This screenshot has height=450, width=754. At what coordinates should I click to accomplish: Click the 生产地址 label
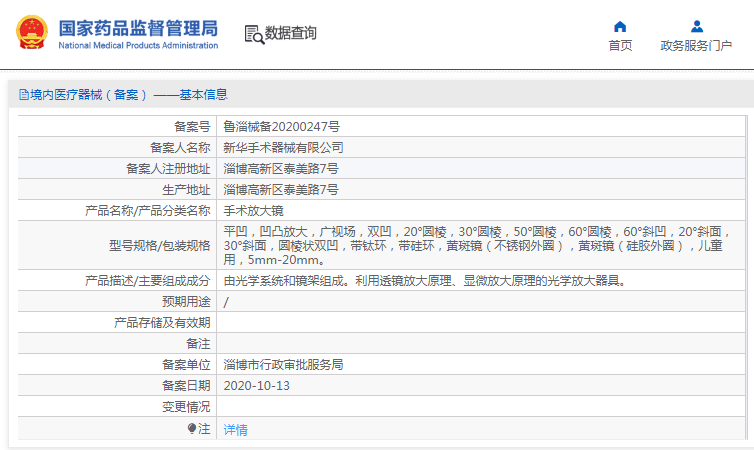187,190
